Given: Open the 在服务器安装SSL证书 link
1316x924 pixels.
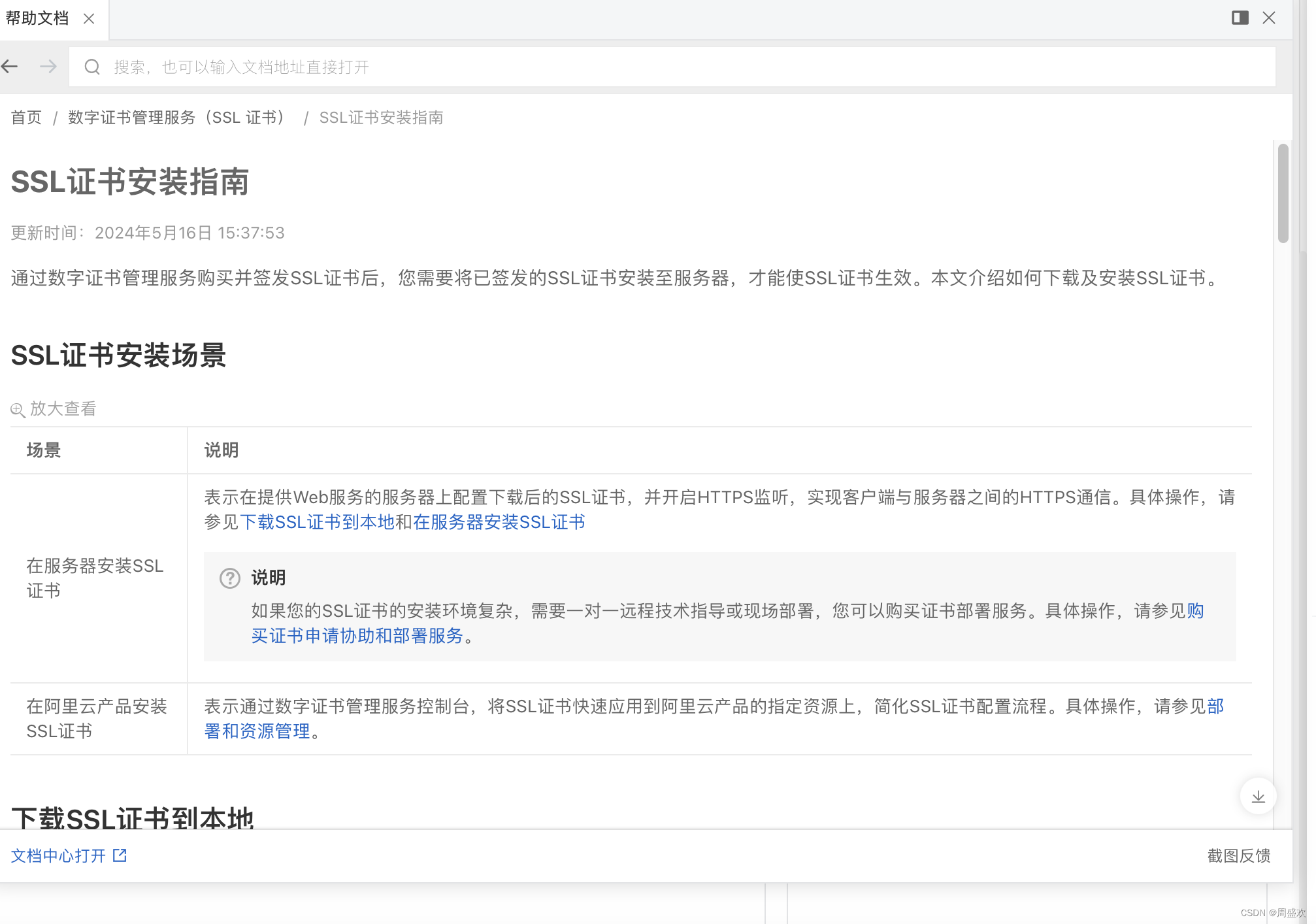Looking at the screenshot, I should [x=499, y=522].
